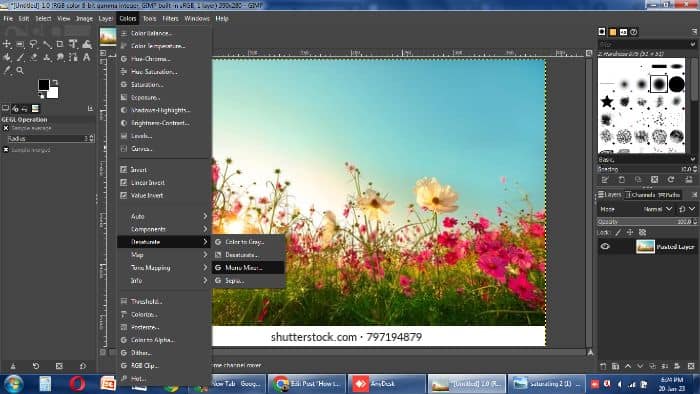Choose Brightness-Contrast menu entry
Screen dimensions: 700x394
point(164,123)
